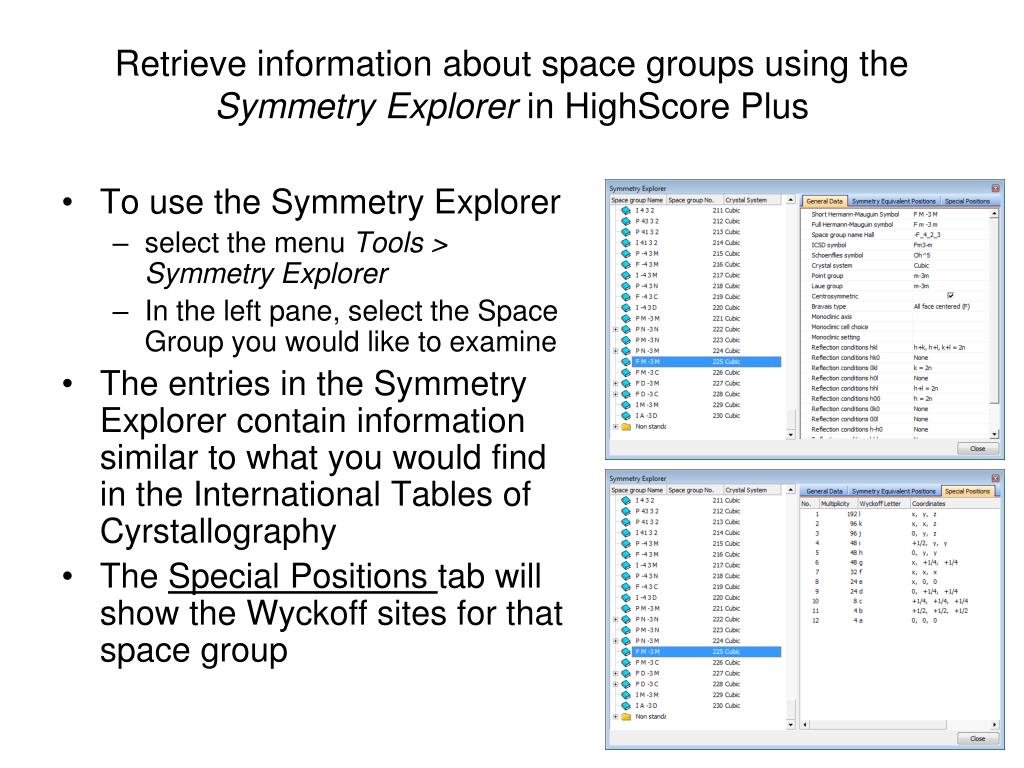Viewport: 1024px width, 768px height.
Task: Select the selected 225 Cubic row, top window
Action: click(x=707, y=362)
